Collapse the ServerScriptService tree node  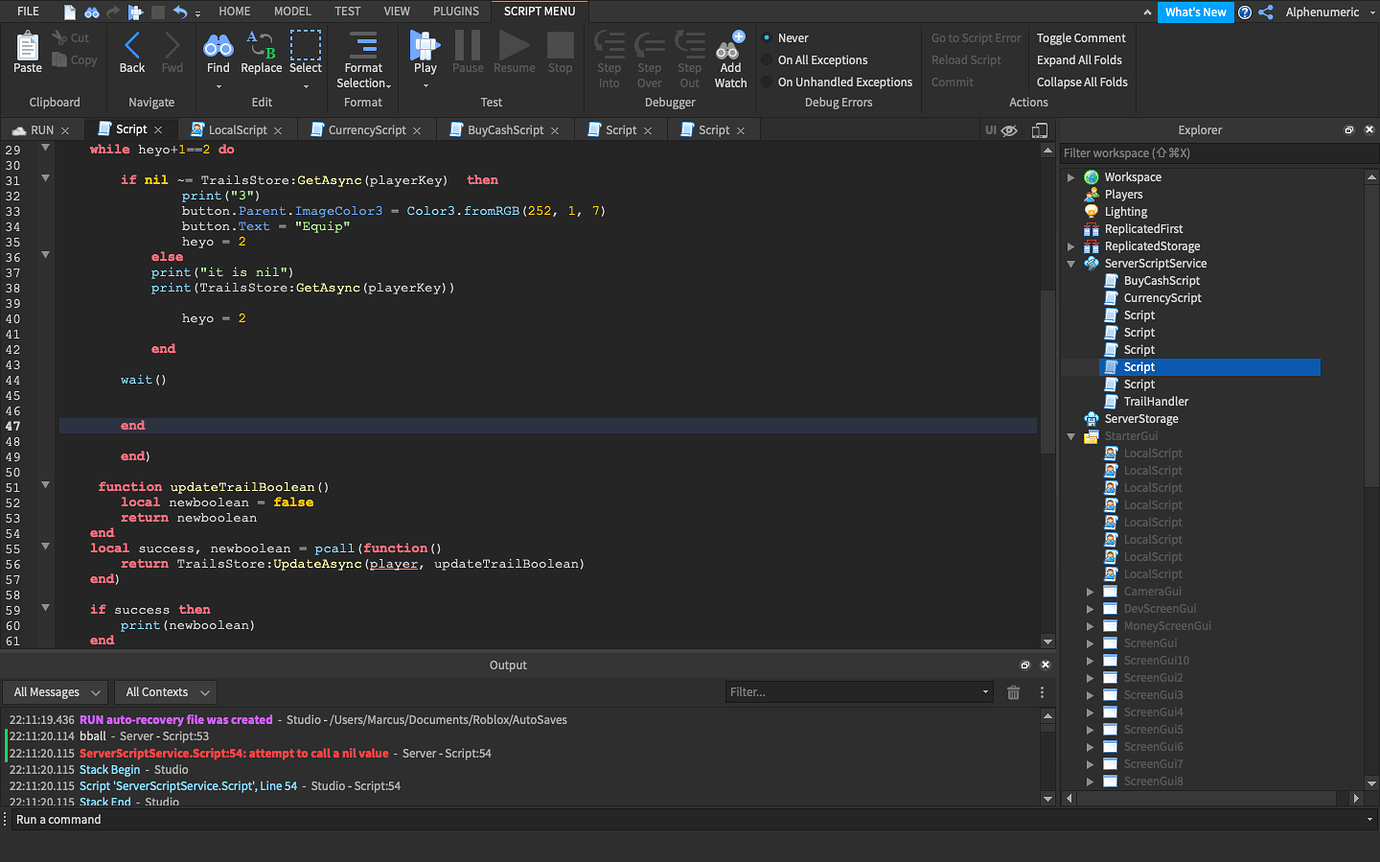point(1071,263)
